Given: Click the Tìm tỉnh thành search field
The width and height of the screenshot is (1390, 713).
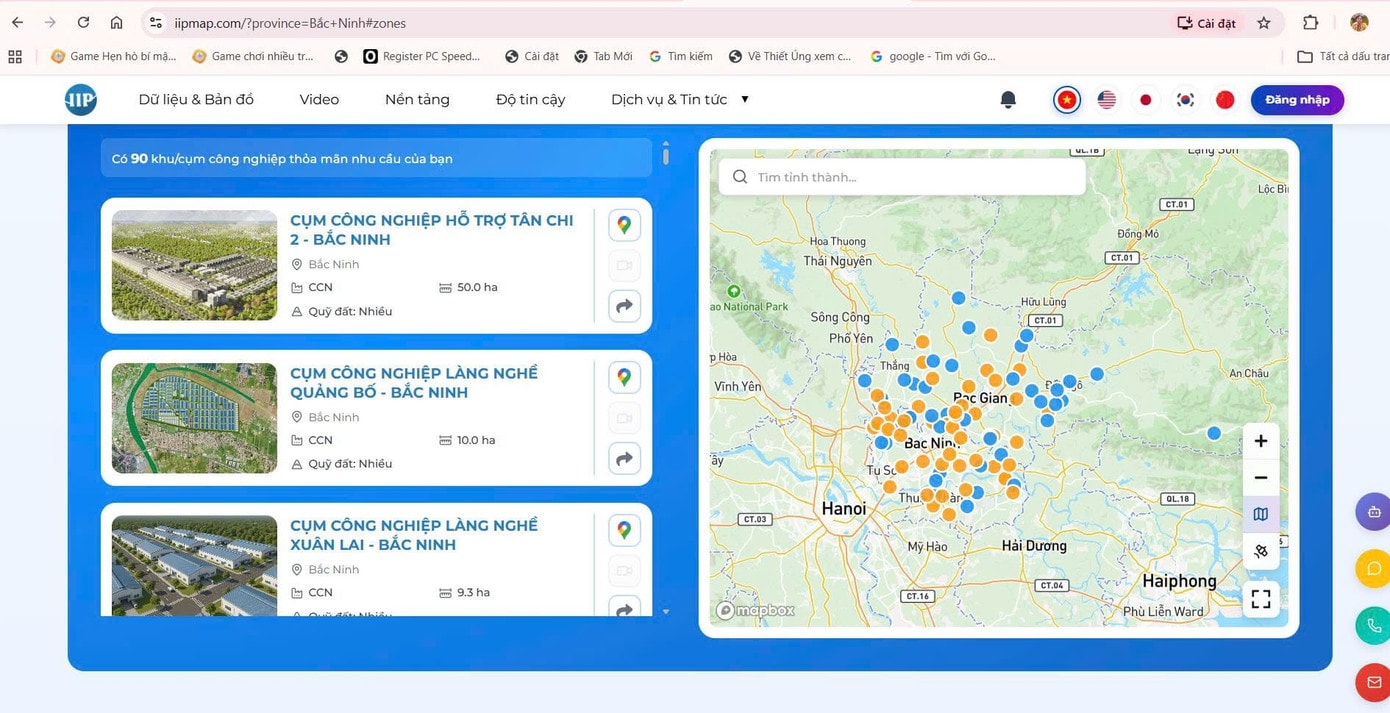Looking at the screenshot, I should click(902, 177).
